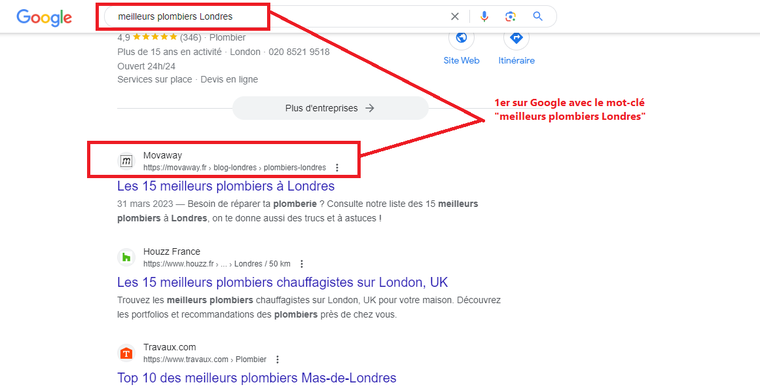Open Les 15 meilleurs plombiers à Londres
760x387 pixels.
[x=226, y=186]
